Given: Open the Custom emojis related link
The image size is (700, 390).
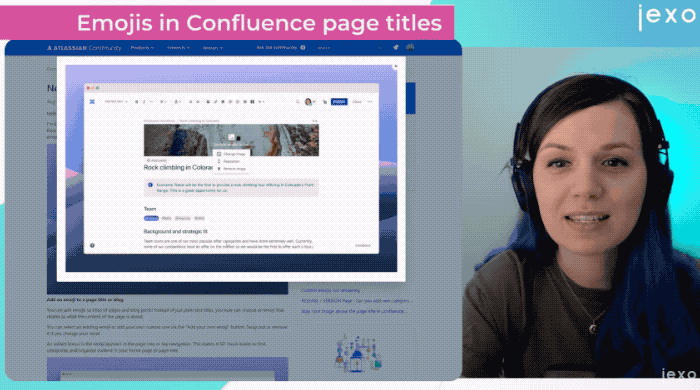Looking at the screenshot, I should tap(331, 290).
